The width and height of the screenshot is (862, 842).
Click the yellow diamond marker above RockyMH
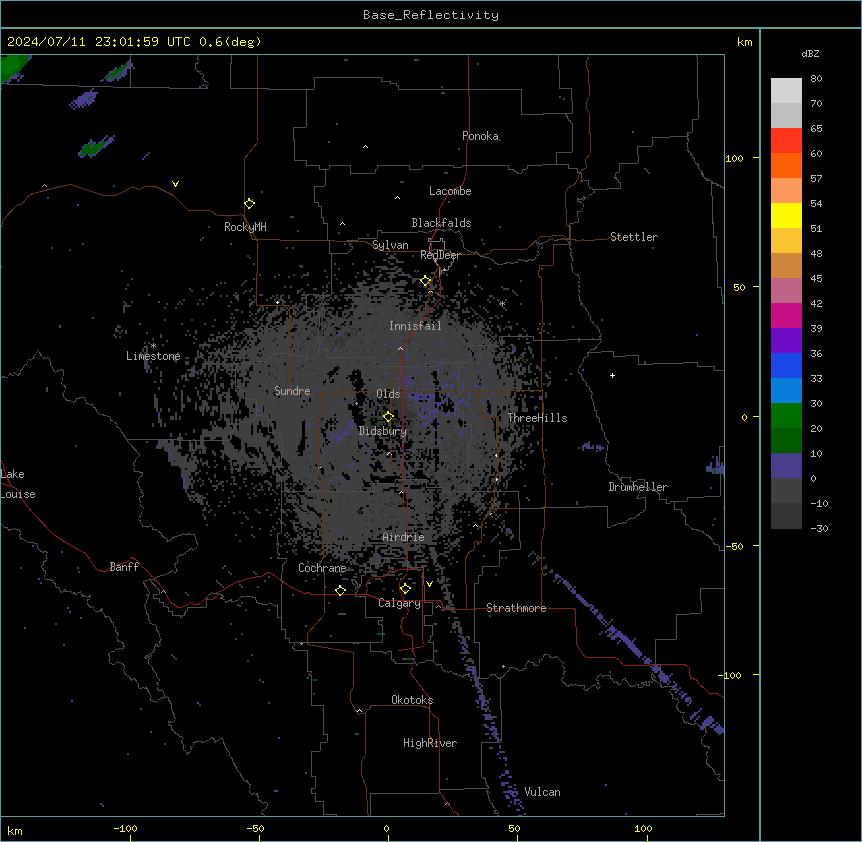(250, 204)
